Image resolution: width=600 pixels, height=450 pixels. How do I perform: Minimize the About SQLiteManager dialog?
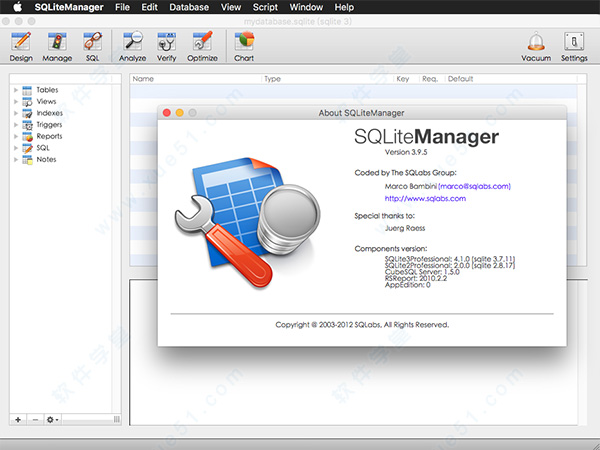[x=179, y=112]
